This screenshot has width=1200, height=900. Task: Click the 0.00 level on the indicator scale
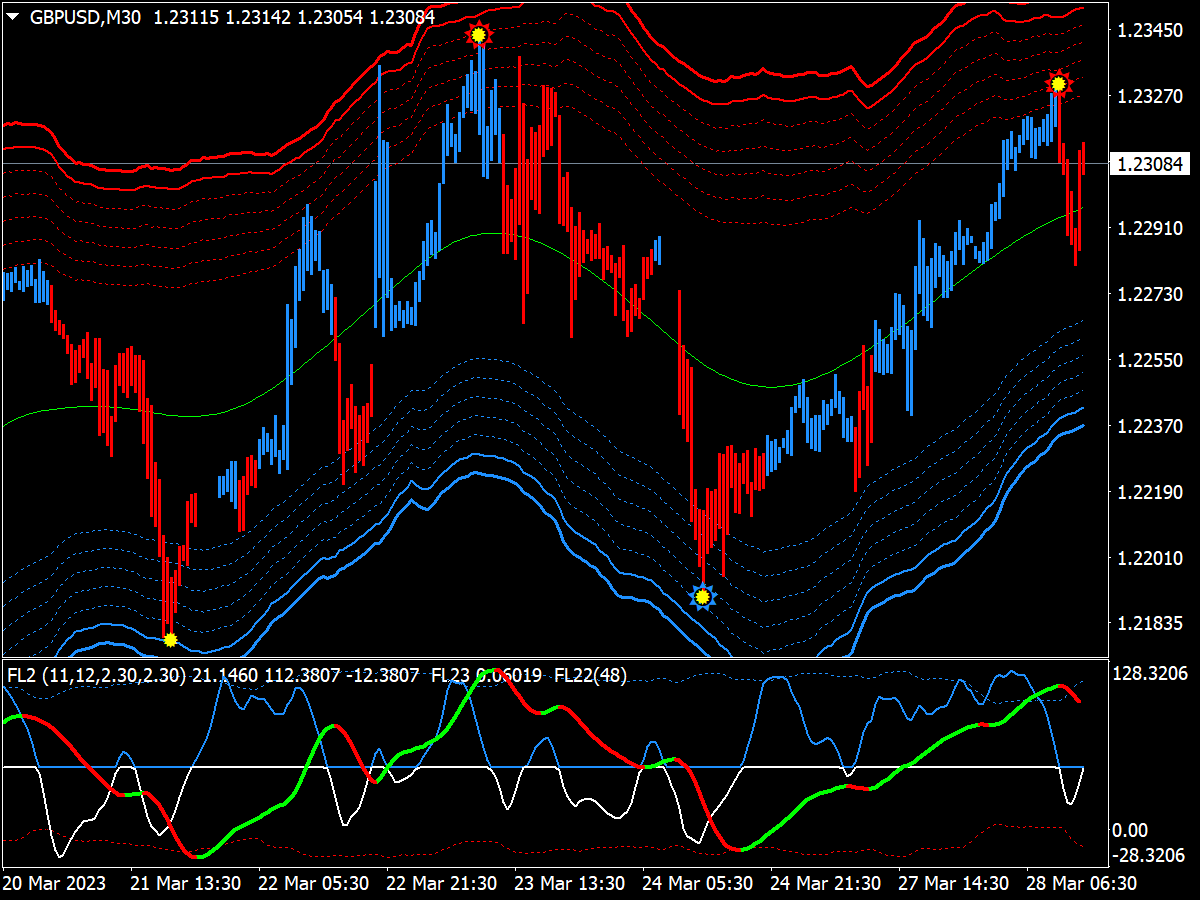coord(1130,831)
